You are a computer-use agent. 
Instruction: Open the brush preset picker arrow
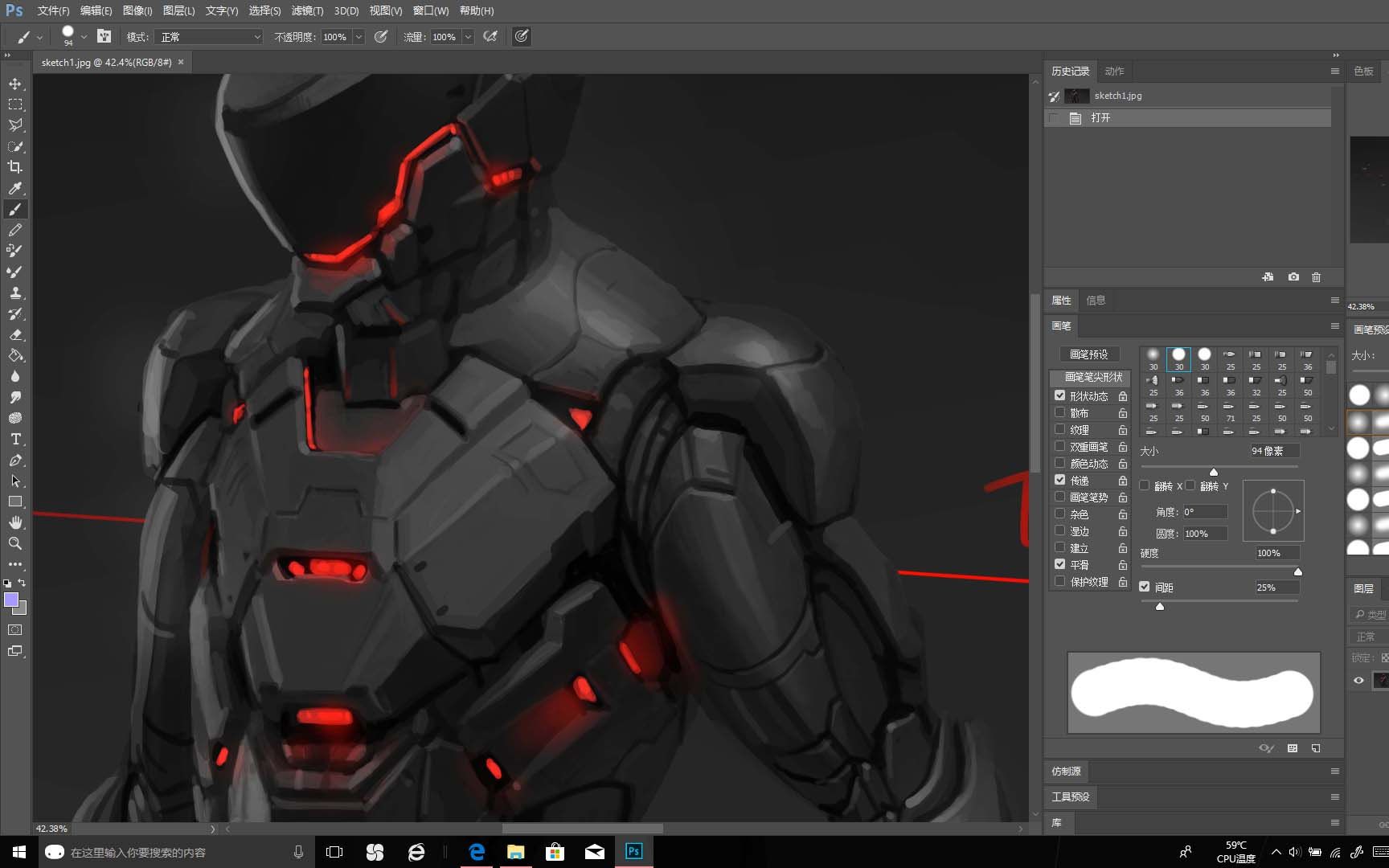(x=84, y=37)
